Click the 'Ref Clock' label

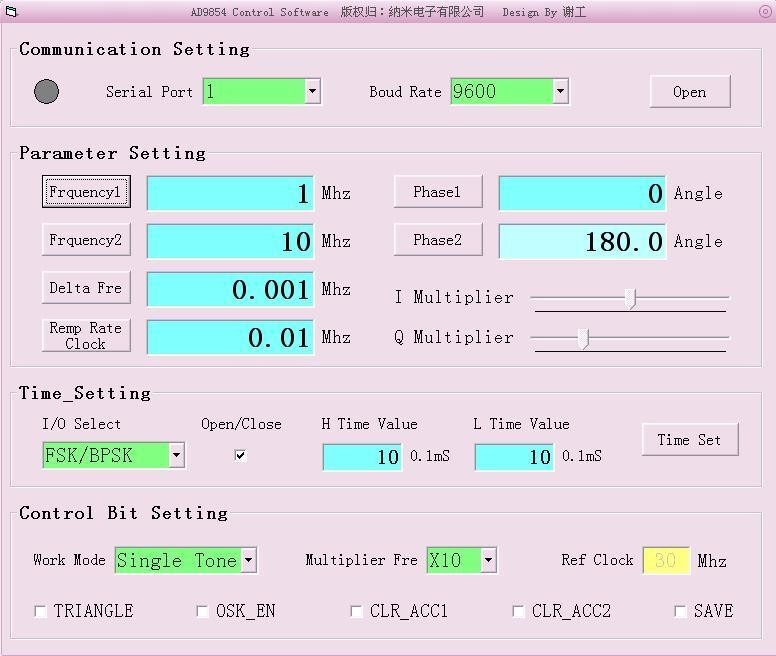597,560
